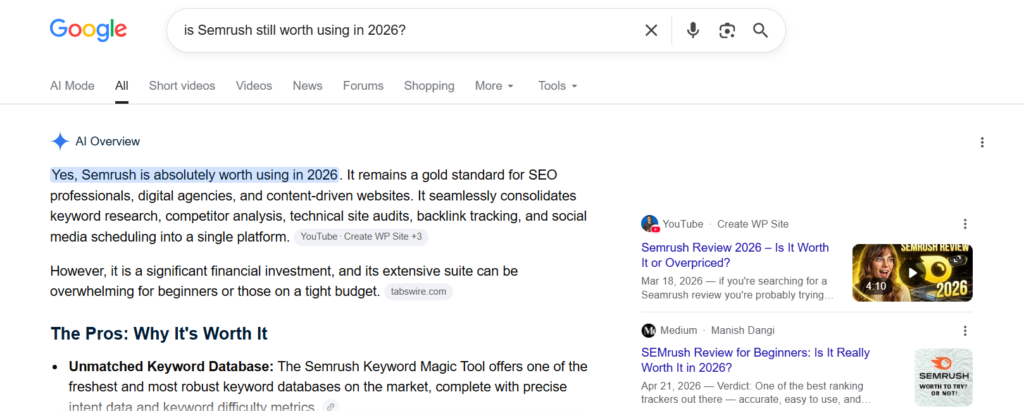Go to the News tab
Screen dimensions: 1024x411
308,86
